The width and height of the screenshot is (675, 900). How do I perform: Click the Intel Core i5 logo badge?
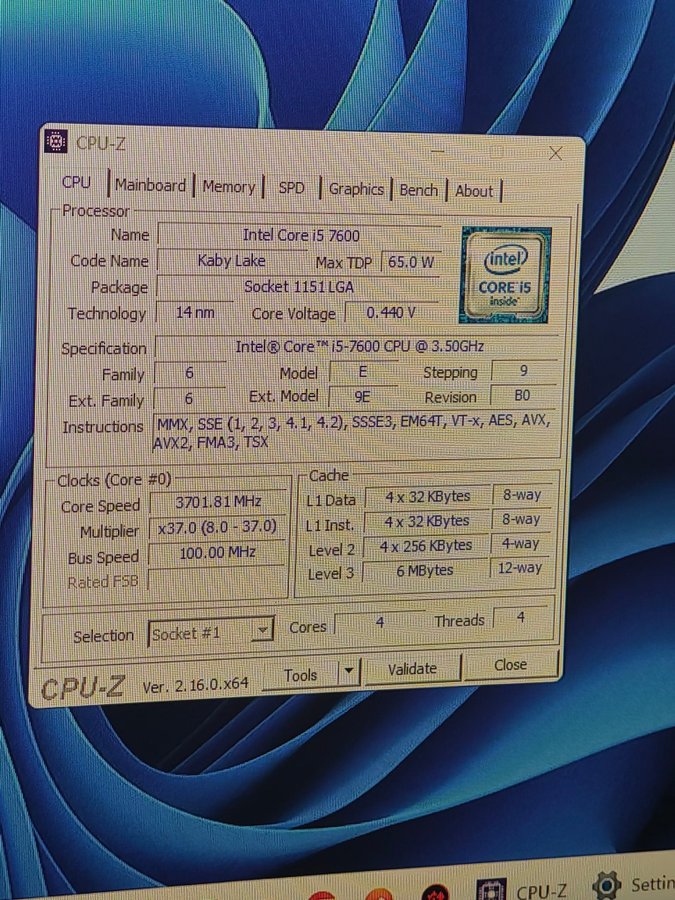(505, 274)
